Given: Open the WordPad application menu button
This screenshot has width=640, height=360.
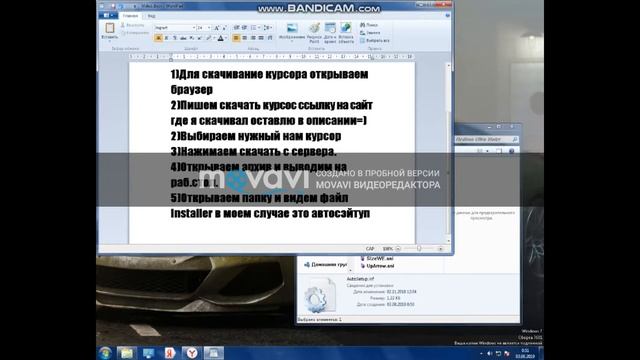Looking at the screenshot, I should (108, 16).
